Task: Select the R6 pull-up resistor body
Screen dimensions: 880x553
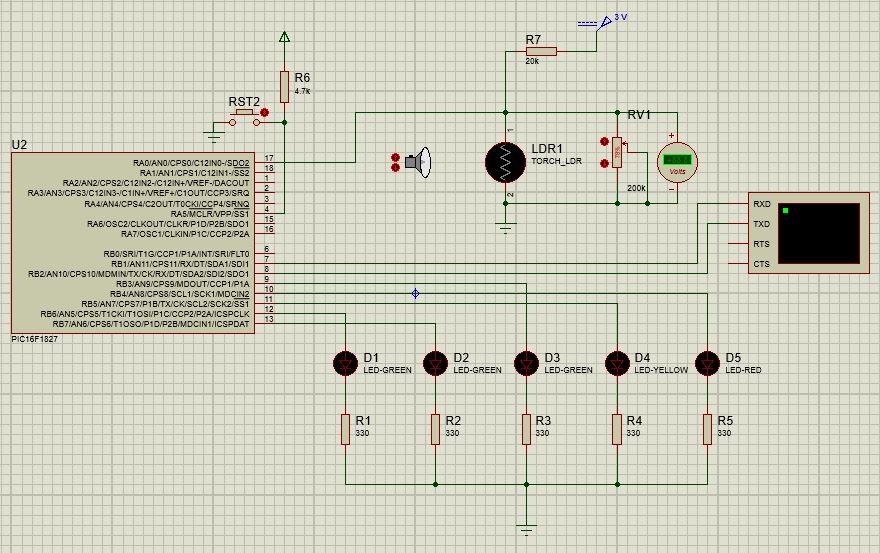Action: click(x=285, y=87)
